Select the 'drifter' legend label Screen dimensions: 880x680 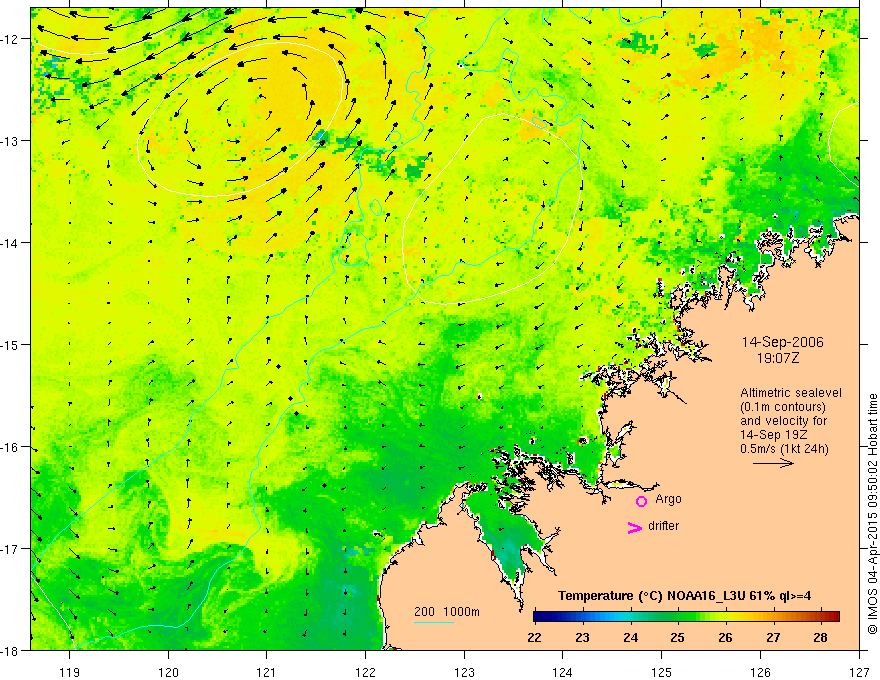pyautogui.click(x=663, y=526)
